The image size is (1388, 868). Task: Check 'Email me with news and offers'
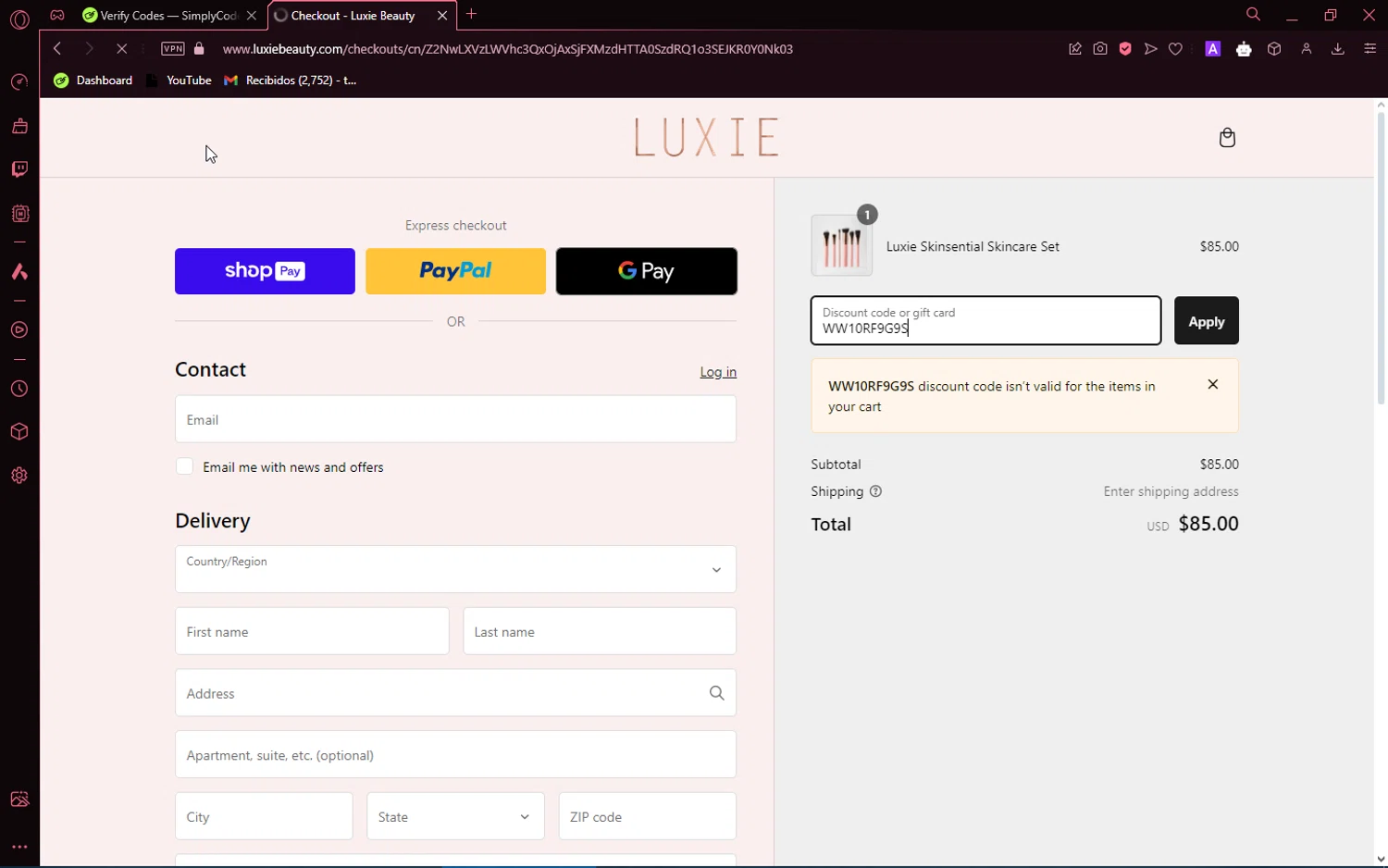click(185, 467)
